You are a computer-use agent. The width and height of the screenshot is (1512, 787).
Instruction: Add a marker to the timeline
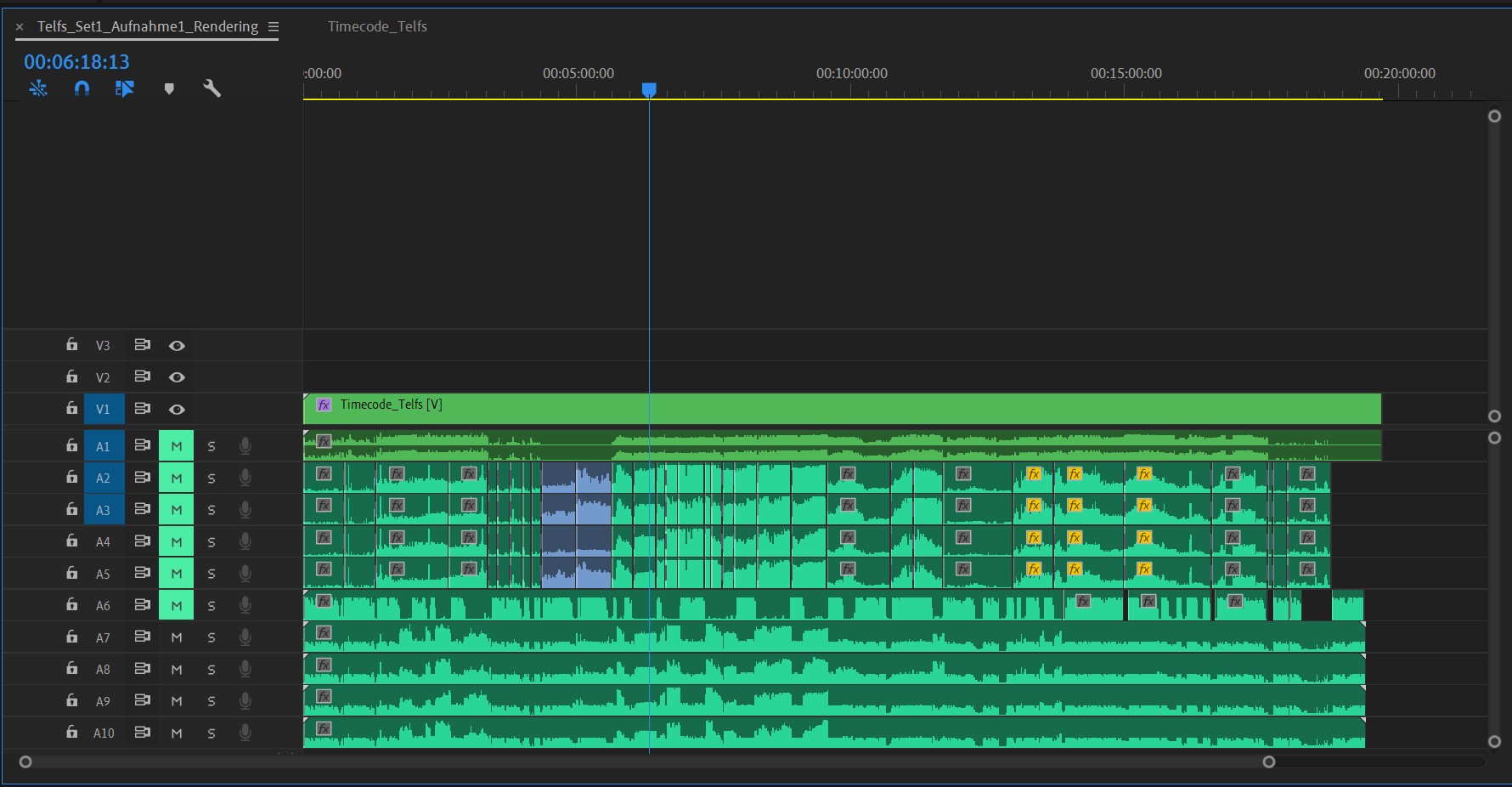(169, 88)
